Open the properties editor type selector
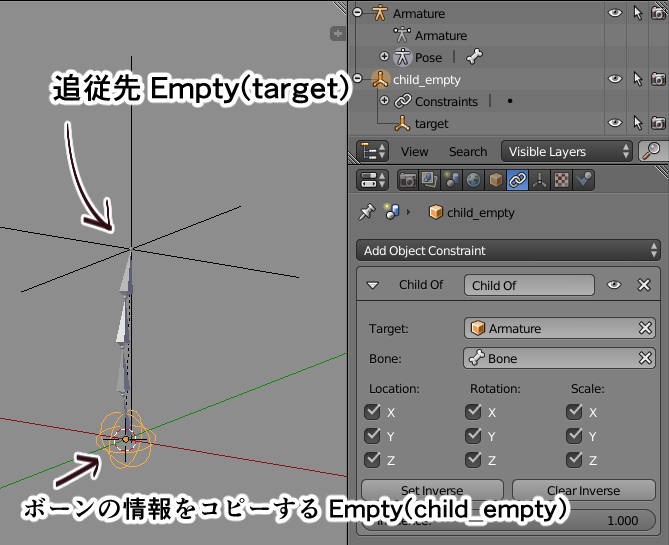This screenshot has height=545, width=669. [372, 180]
